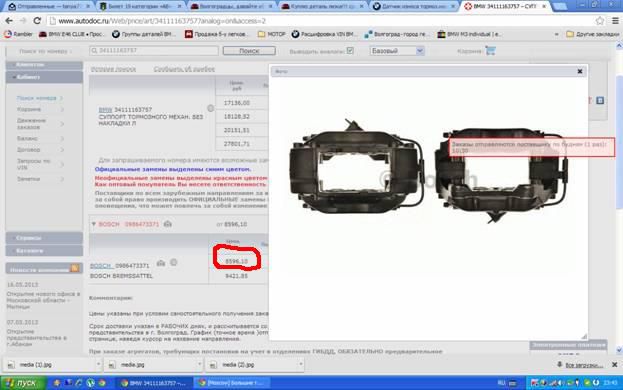Switch to the Волгоградцы browser tab

pos(232,6)
